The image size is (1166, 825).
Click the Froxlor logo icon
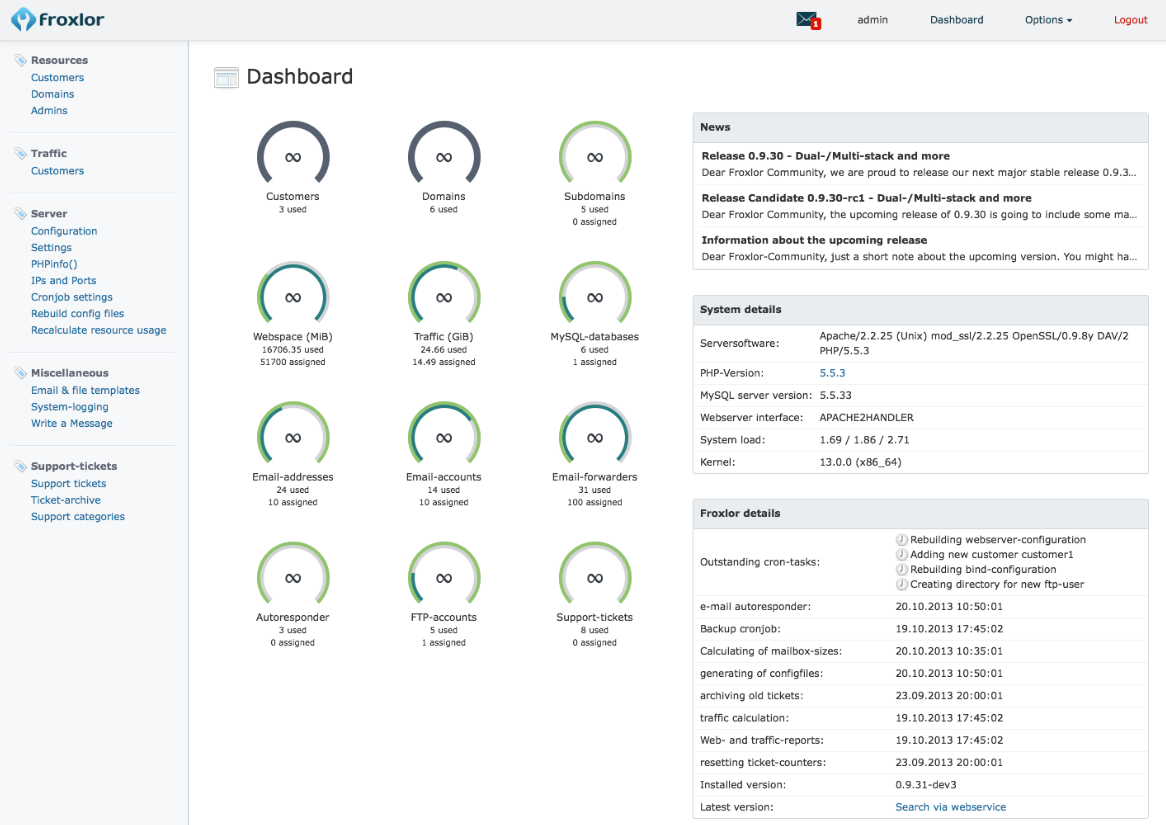click(24, 18)
